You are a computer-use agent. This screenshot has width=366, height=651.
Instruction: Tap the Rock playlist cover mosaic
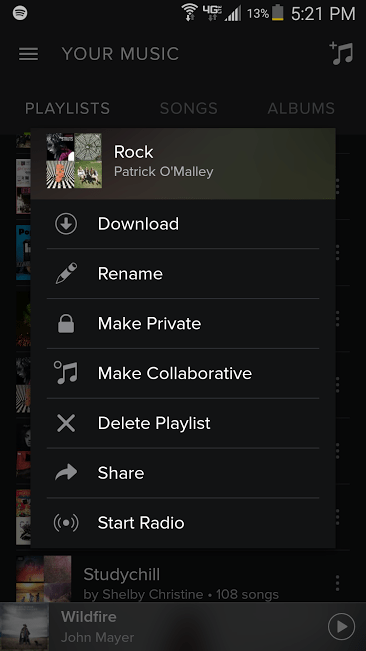[74, 161]
